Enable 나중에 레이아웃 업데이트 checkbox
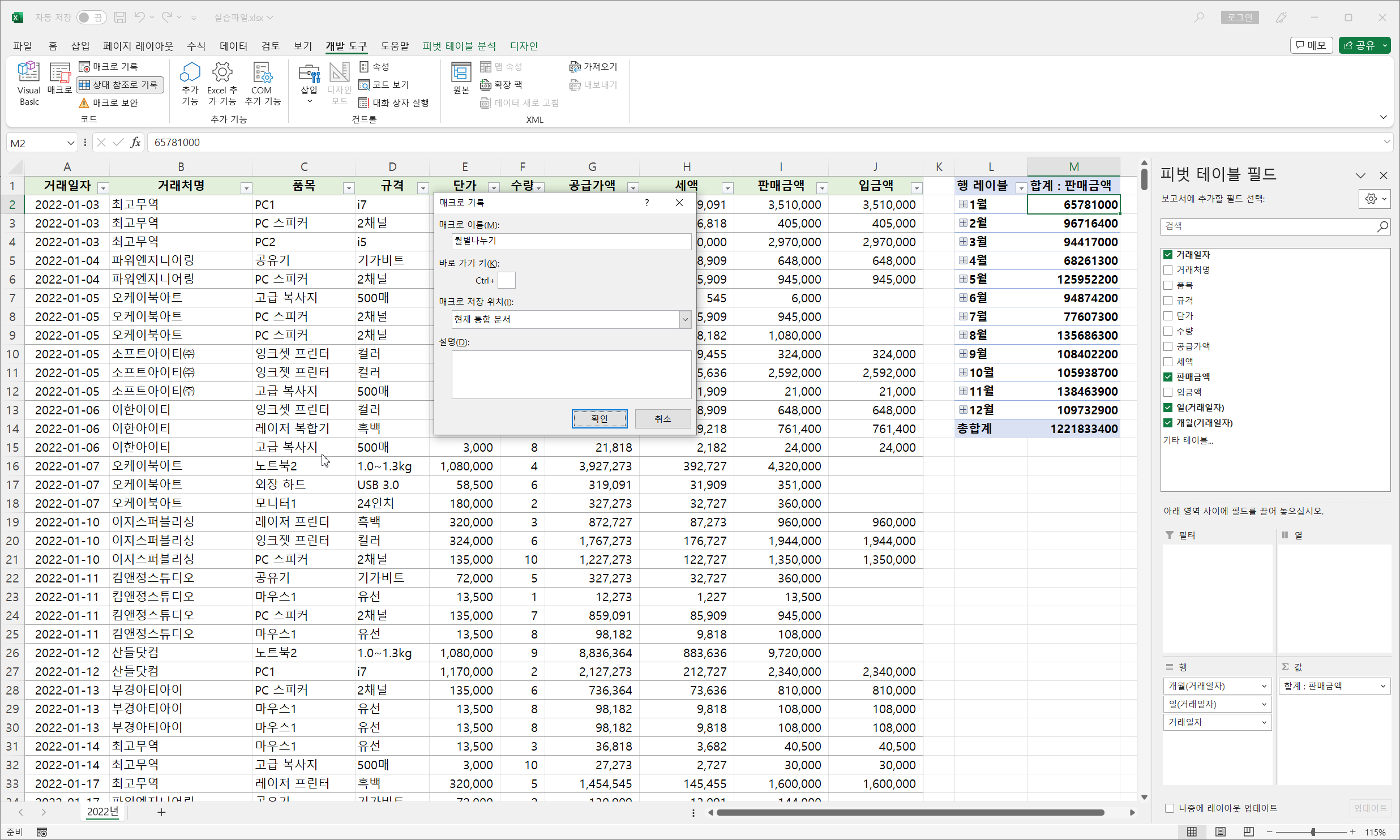The height and width of the screenshot is (840, 1400). click(x=1170, y=808)
